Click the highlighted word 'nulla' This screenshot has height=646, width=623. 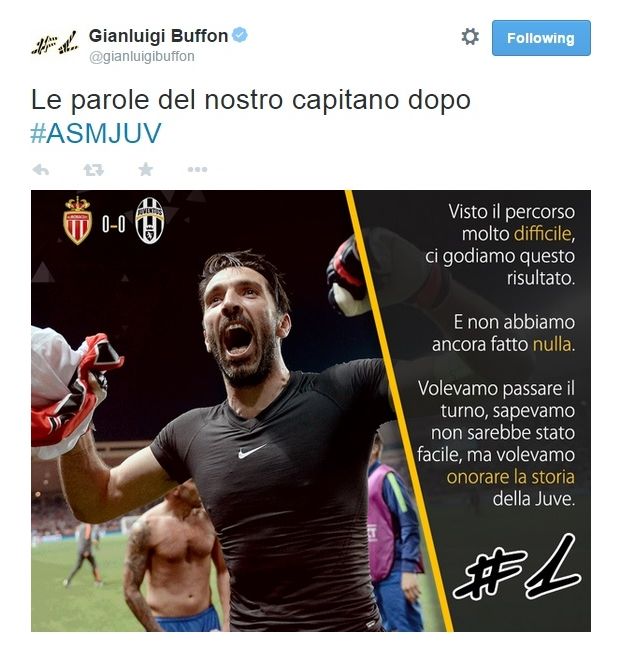pyautogui.click(x=552, y=344)
